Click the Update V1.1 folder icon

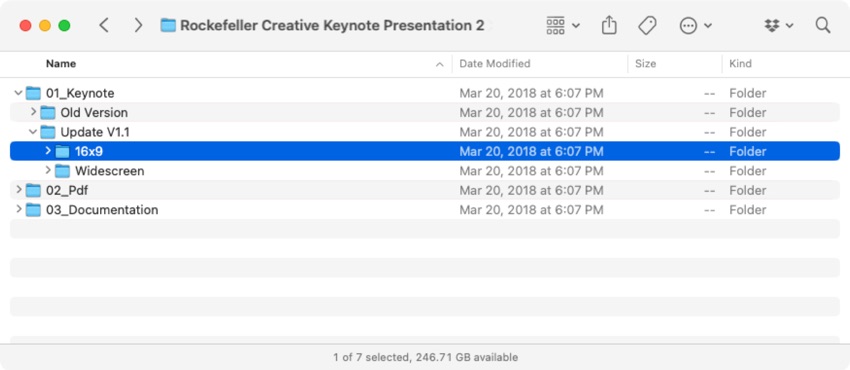(x=48, y=132)
